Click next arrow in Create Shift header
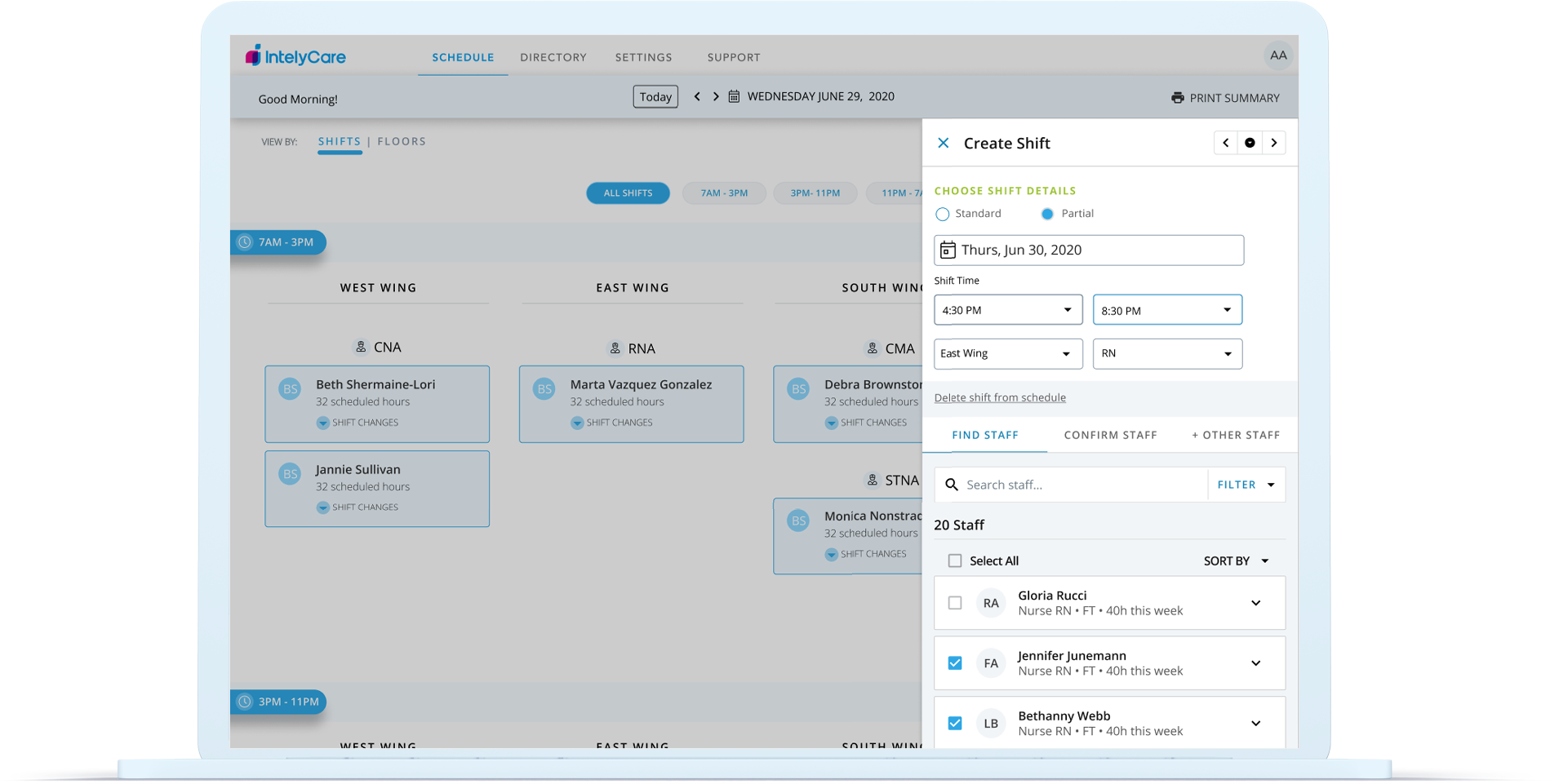1550x784 pixels. [1273, 143]
